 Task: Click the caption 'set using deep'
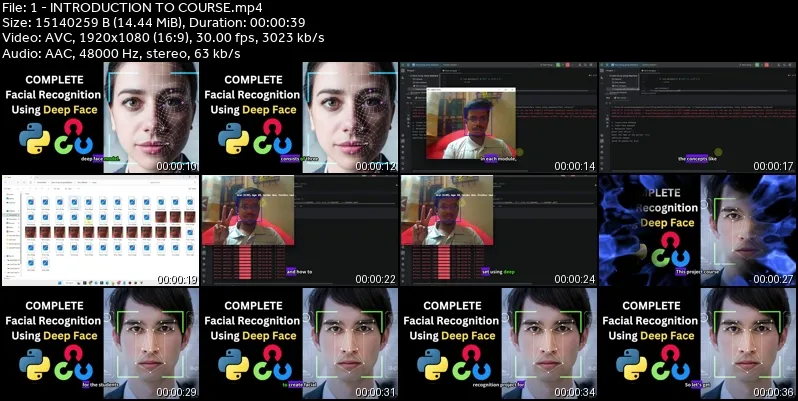[498, 272]
